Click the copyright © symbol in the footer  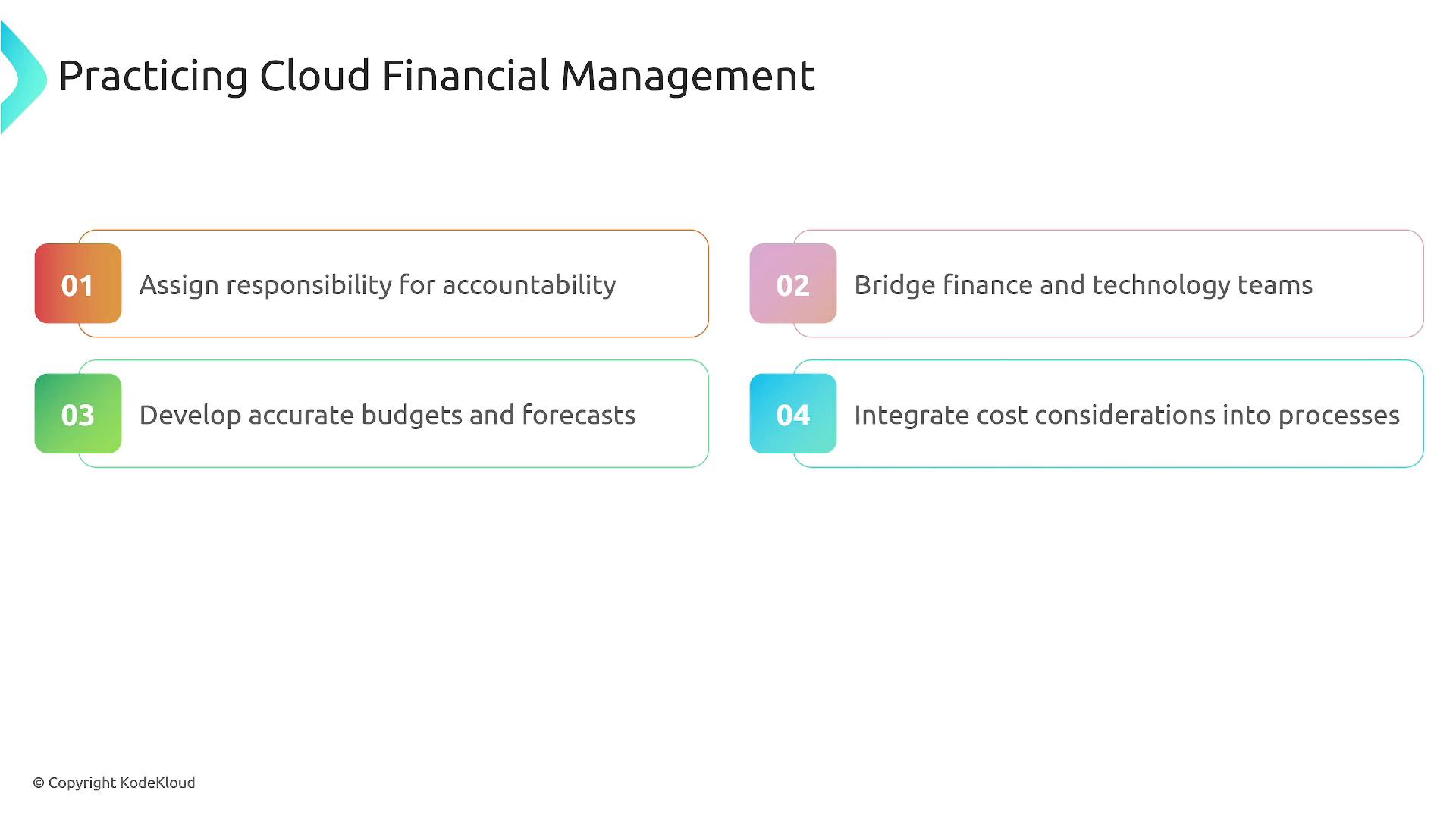[x=39, y=783]
